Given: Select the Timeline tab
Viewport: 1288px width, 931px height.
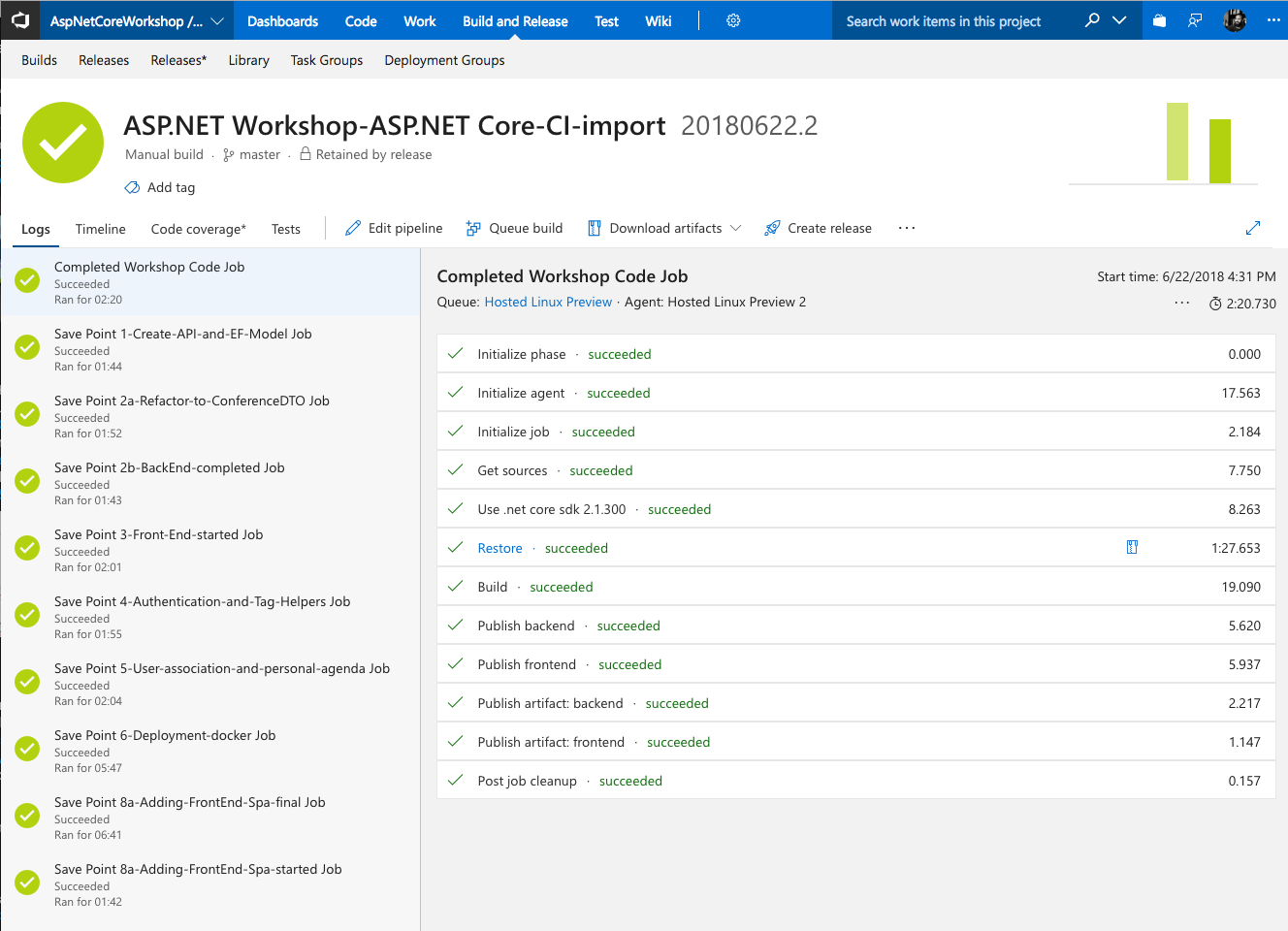Looking at the screenshot, I should pos(101,229).
